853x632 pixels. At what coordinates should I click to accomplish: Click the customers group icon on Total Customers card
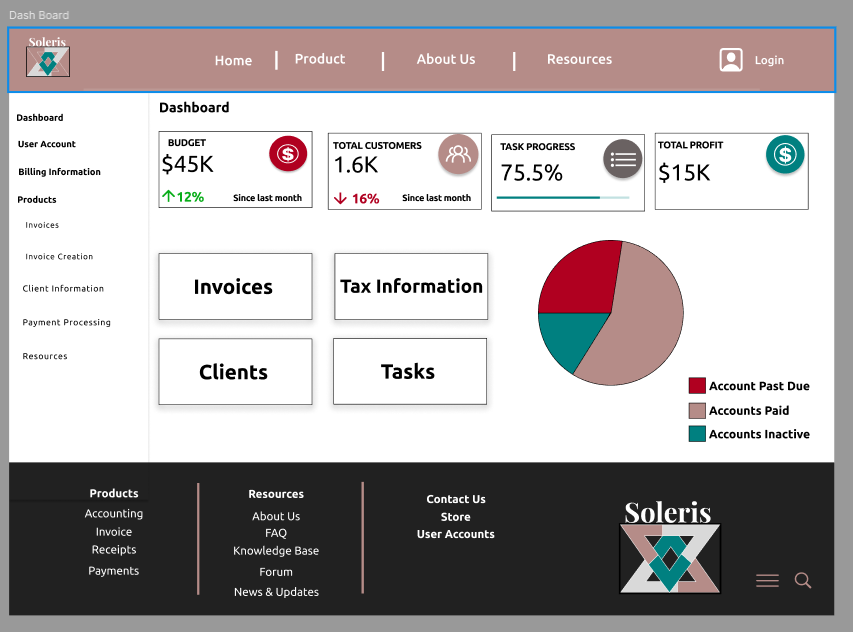[458, 154]
